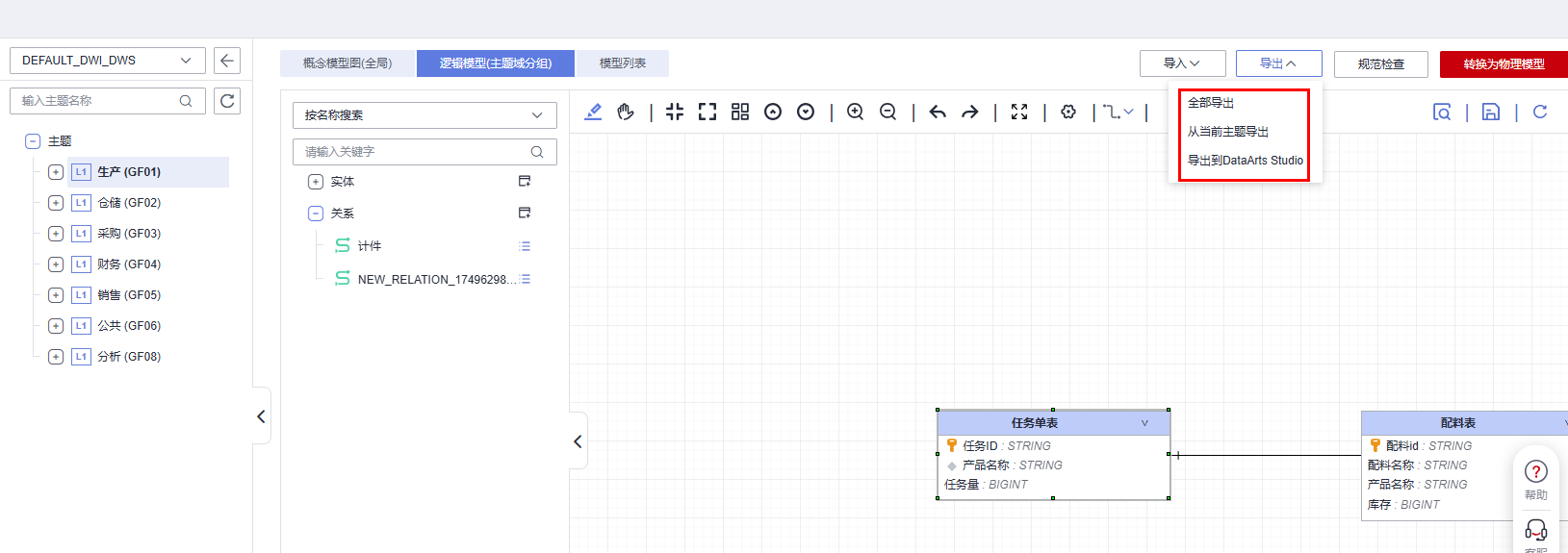Choose 导出到DataArts Studio option

(x=1246, y=161)
